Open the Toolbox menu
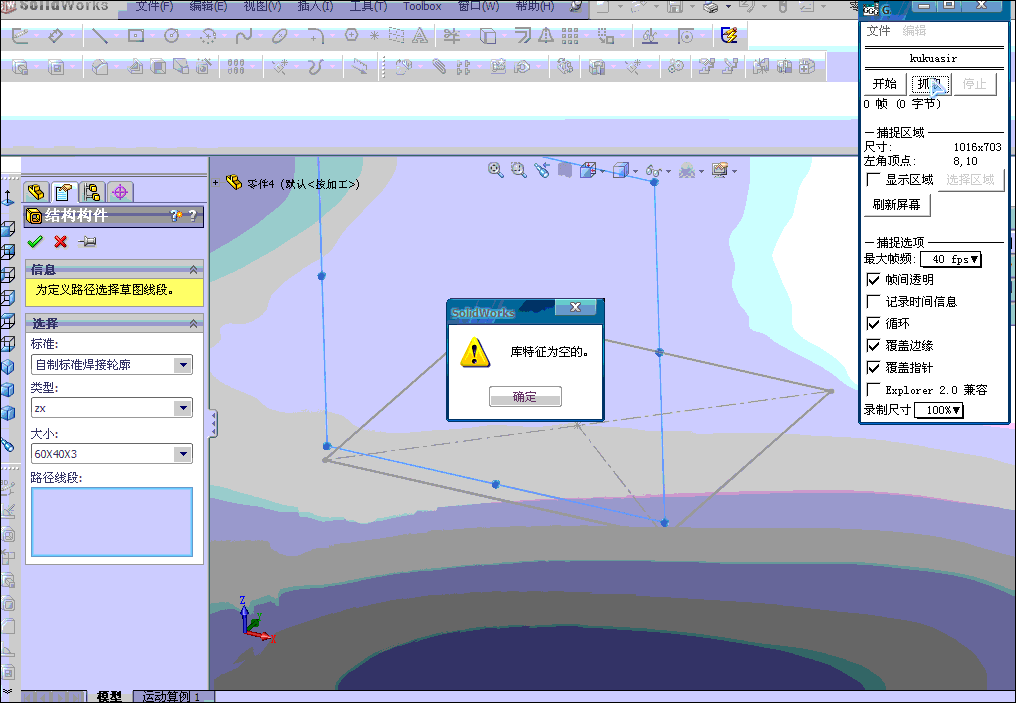1016x703 pixels. [422, 6]
